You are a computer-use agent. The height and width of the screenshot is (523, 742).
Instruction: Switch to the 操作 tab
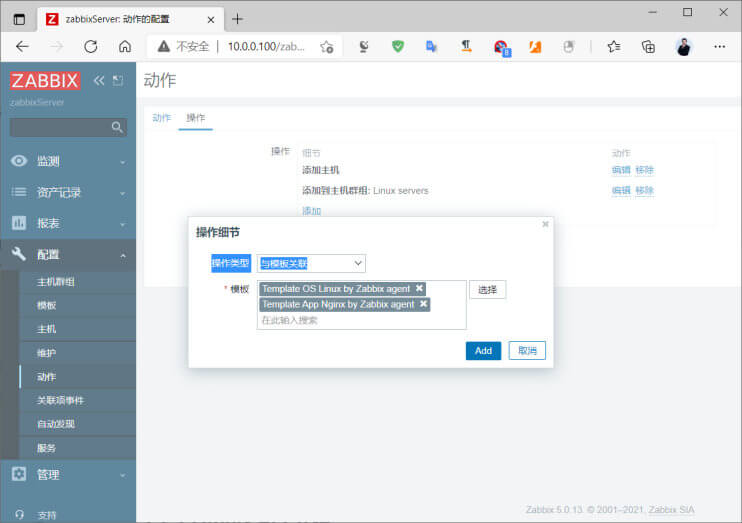195,118
